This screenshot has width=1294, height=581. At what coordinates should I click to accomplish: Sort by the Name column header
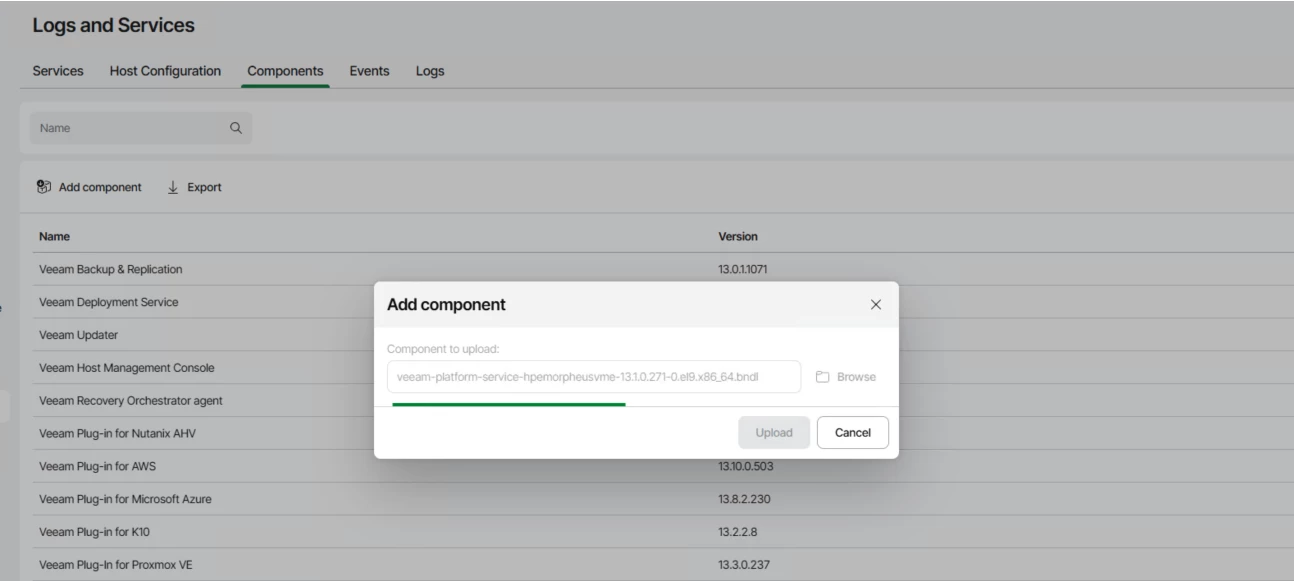coord(54,237)
